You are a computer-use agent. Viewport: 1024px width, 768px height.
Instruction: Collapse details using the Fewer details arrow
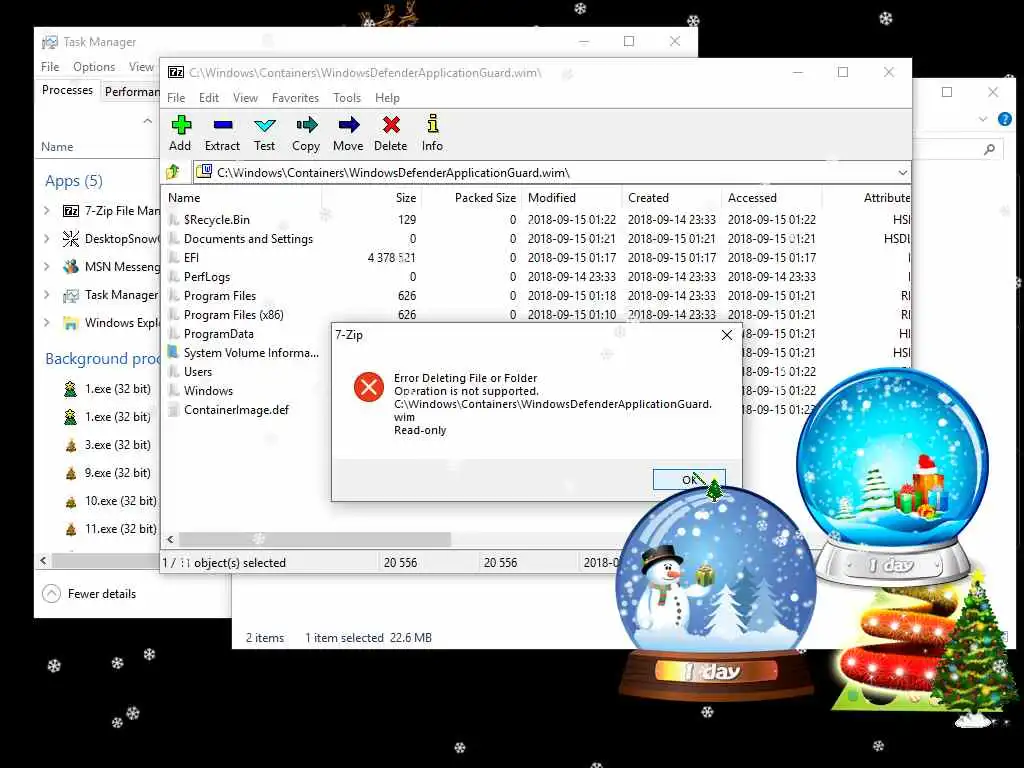52,594
